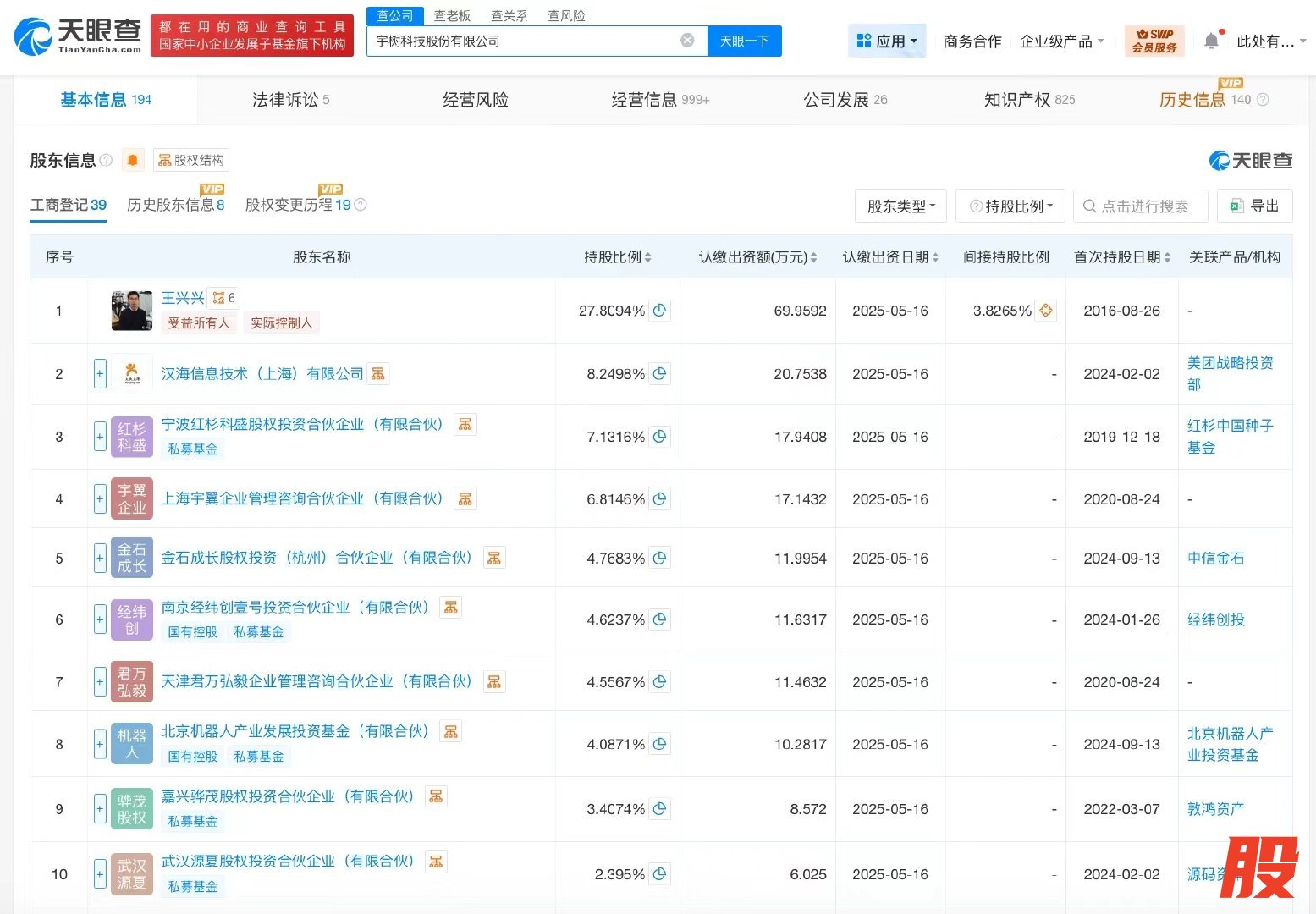This screenshot has height=914, width=1316.
Task: Click indirect holding icon next to 3.8265%
Action: 1046,311
